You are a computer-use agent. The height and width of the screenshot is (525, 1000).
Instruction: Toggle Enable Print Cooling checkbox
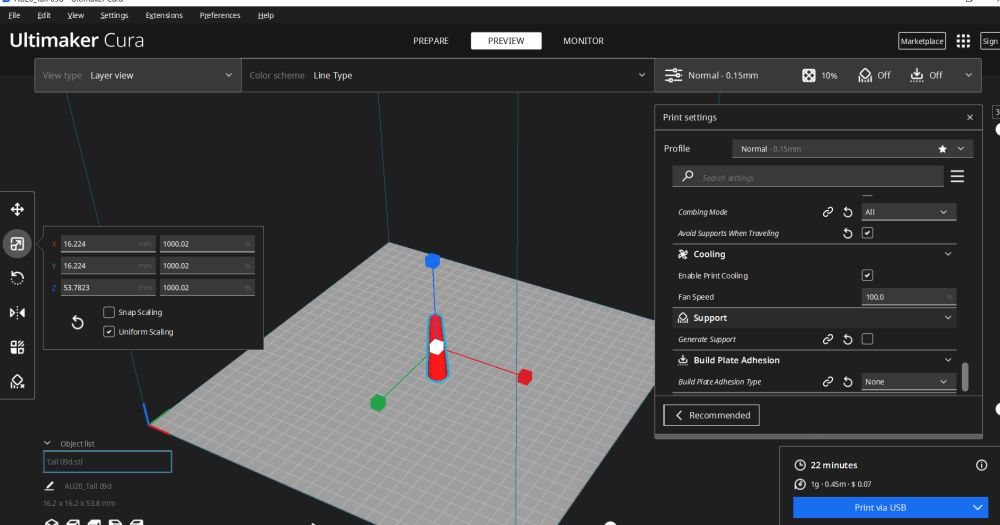point(867,276)
